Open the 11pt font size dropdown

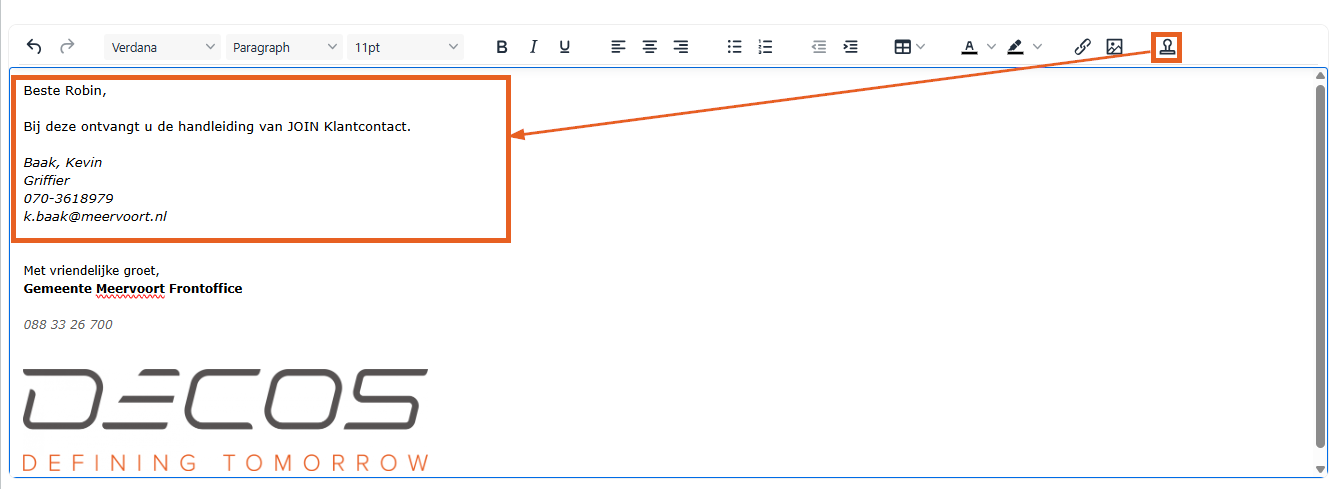[x=406, y=47]
